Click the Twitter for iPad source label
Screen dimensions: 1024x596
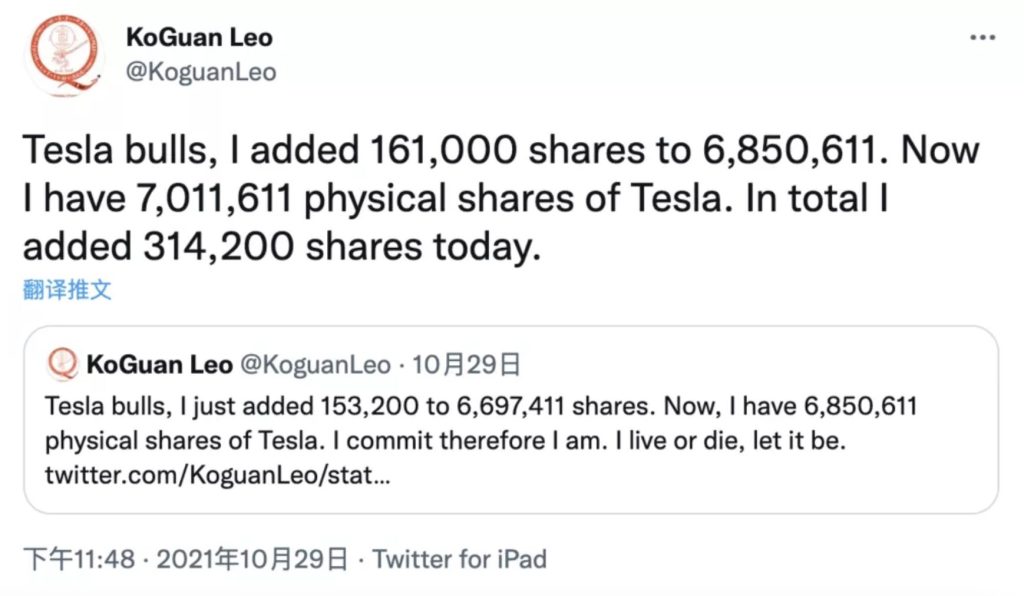460,559
